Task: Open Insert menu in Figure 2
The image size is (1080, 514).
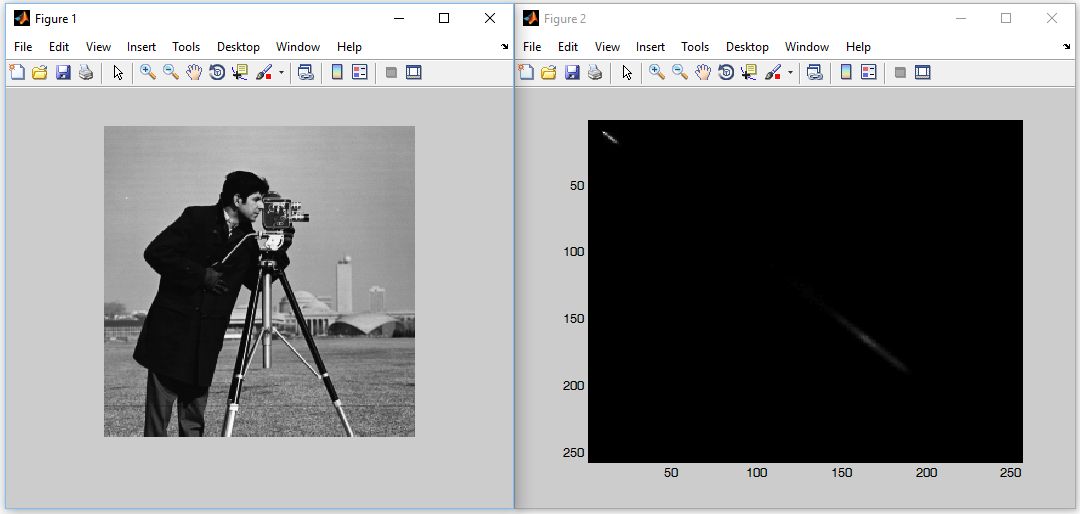Action: click(650, 47)
